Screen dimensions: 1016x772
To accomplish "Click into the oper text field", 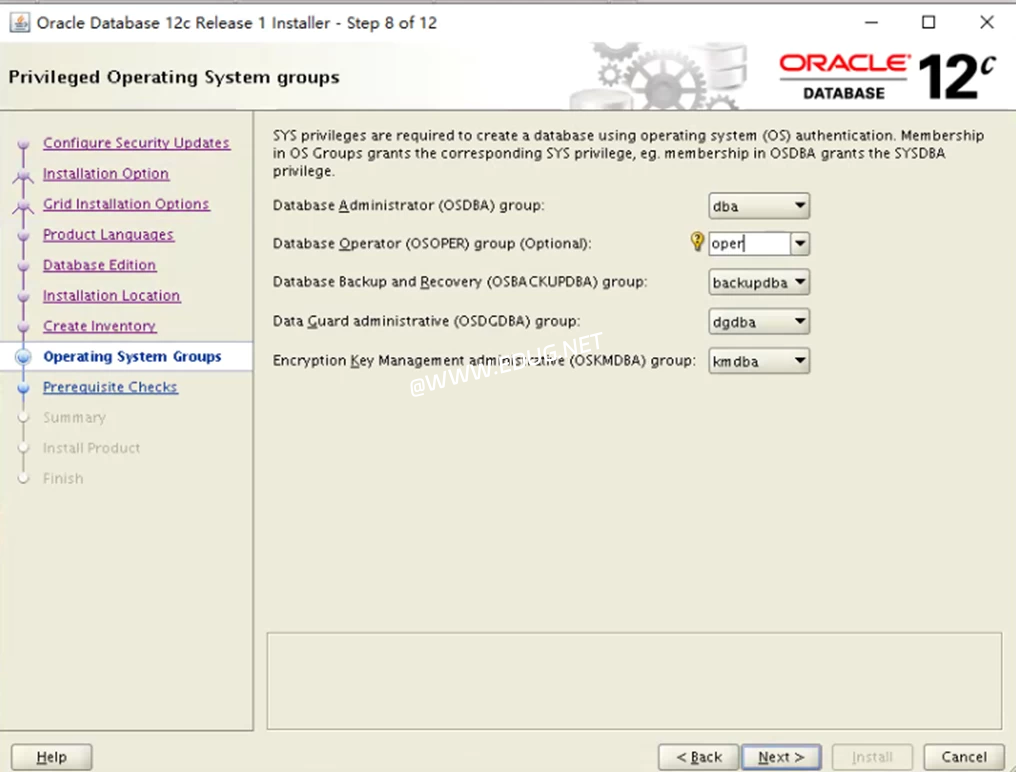I will (750, 244).
